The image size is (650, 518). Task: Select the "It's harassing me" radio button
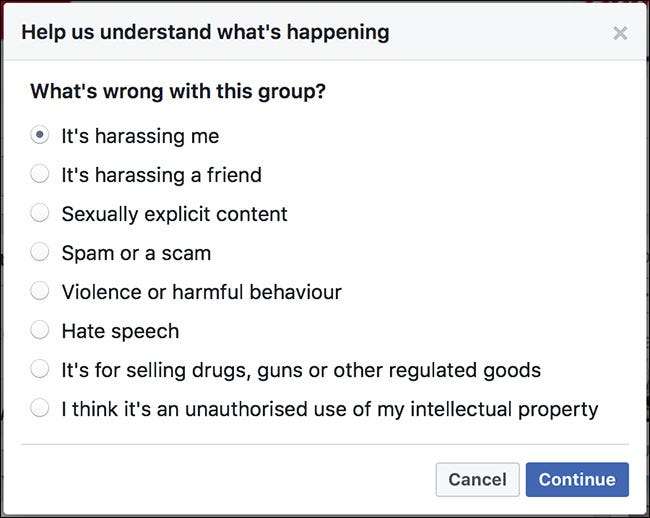click(40, 135)
